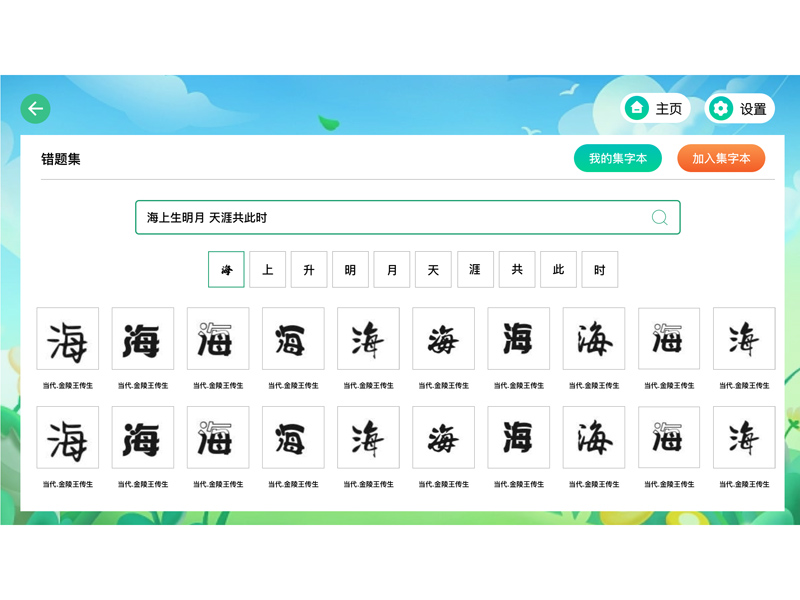Switch to the 明 character tab
This screenshot has width=800, height=600.
(350, 269)
